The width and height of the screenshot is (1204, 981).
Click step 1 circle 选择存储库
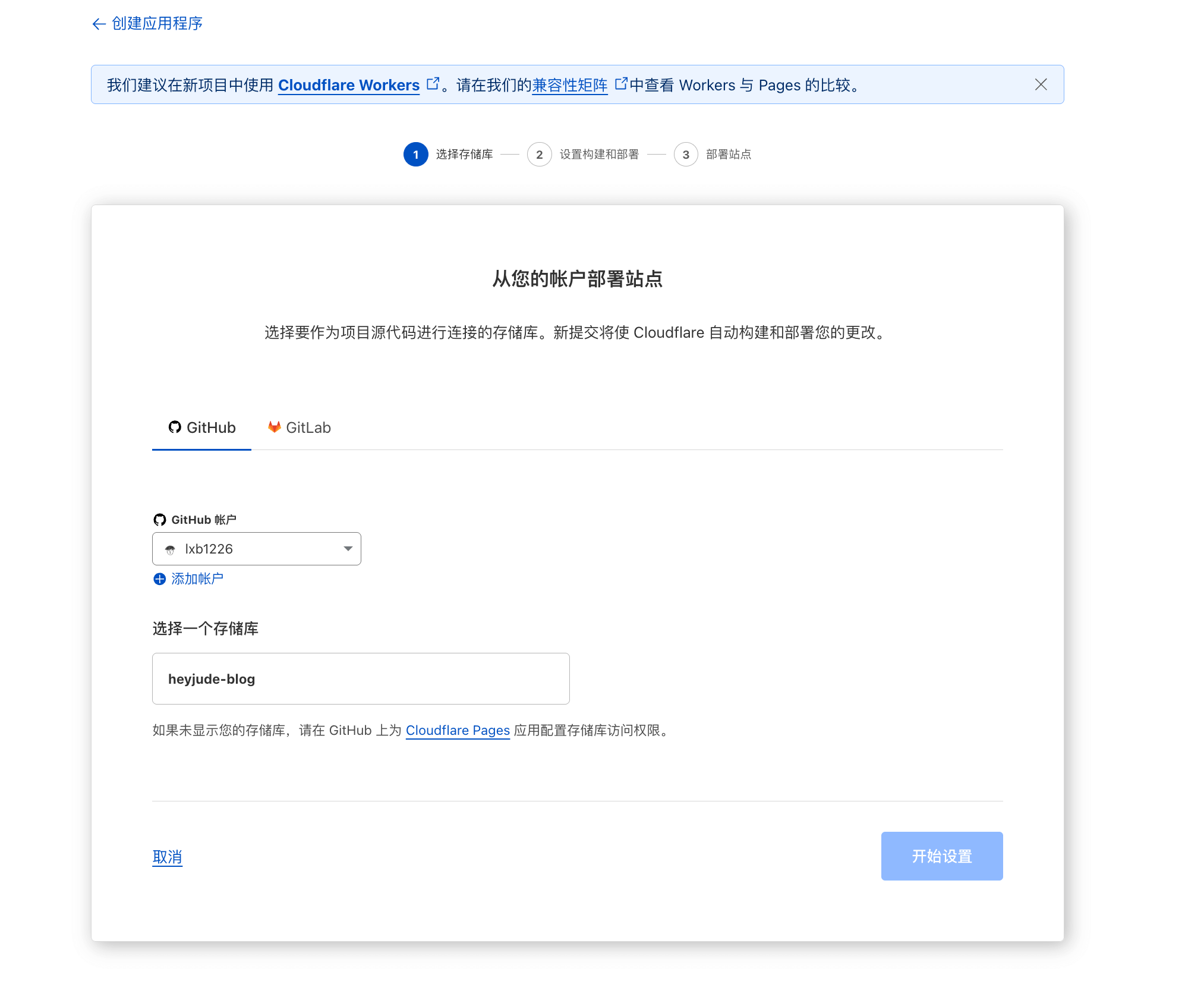416,155
